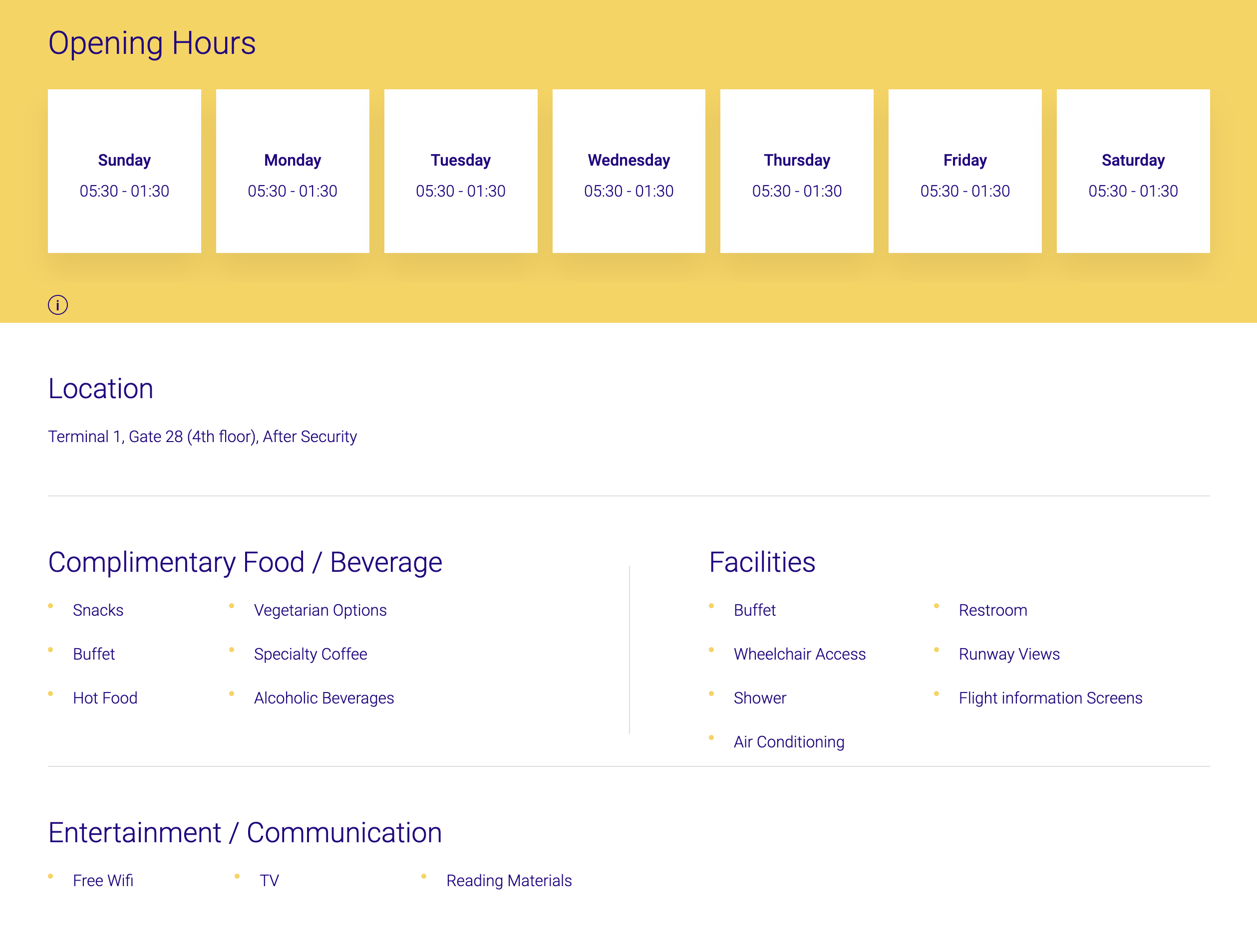The width and height of the screenshot is (1257, 952).
Task: Click the Snacks list item
Action: pos(98,610)
